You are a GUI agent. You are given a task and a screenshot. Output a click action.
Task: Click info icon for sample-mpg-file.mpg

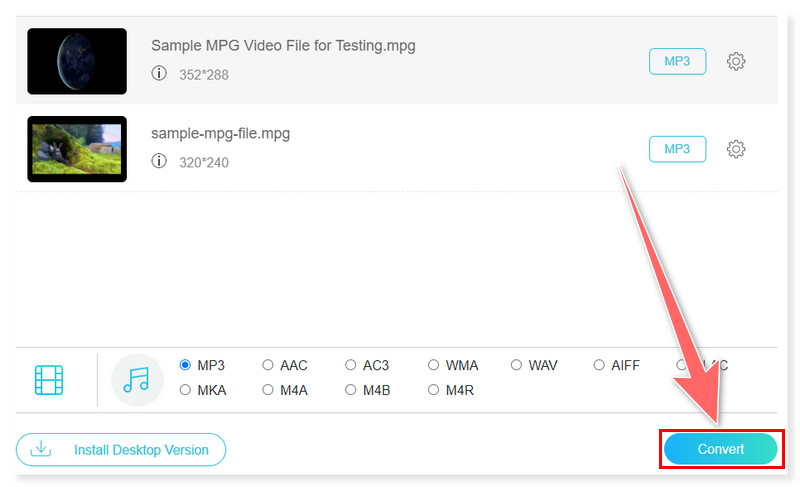pos(158,161)
